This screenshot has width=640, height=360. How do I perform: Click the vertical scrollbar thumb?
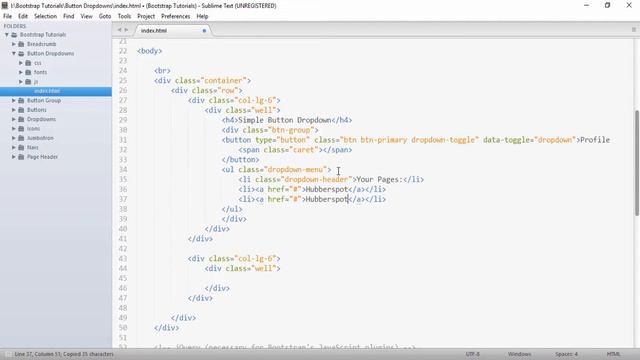[637, 162]
